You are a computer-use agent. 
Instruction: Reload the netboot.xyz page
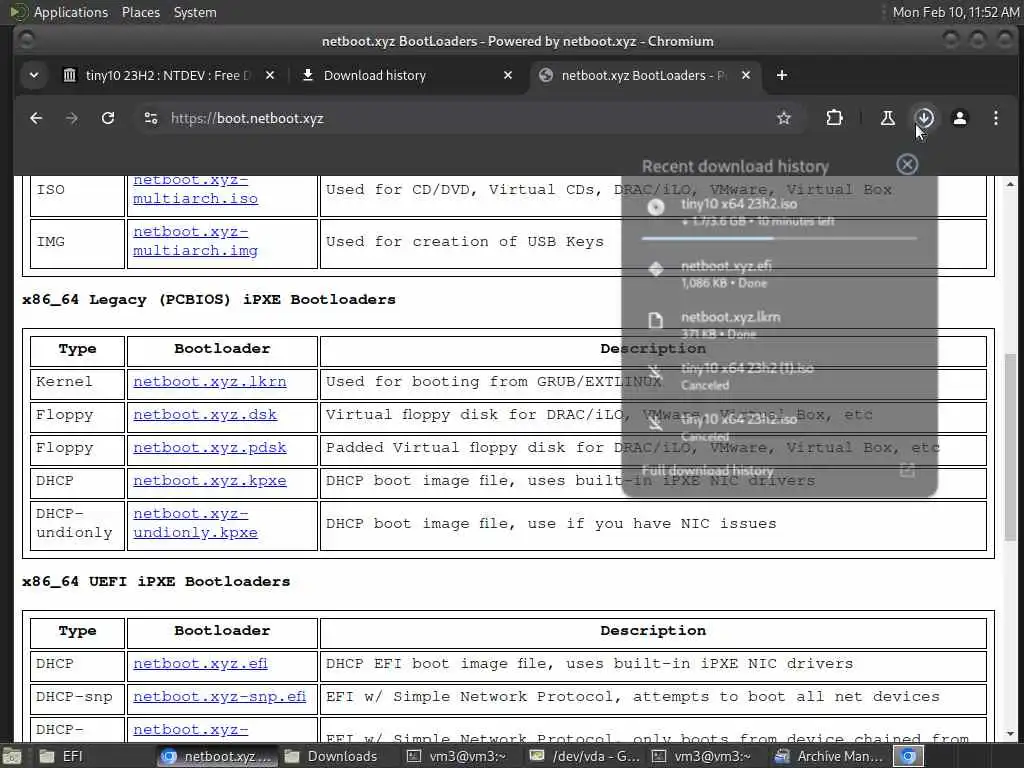click(108, 118)
